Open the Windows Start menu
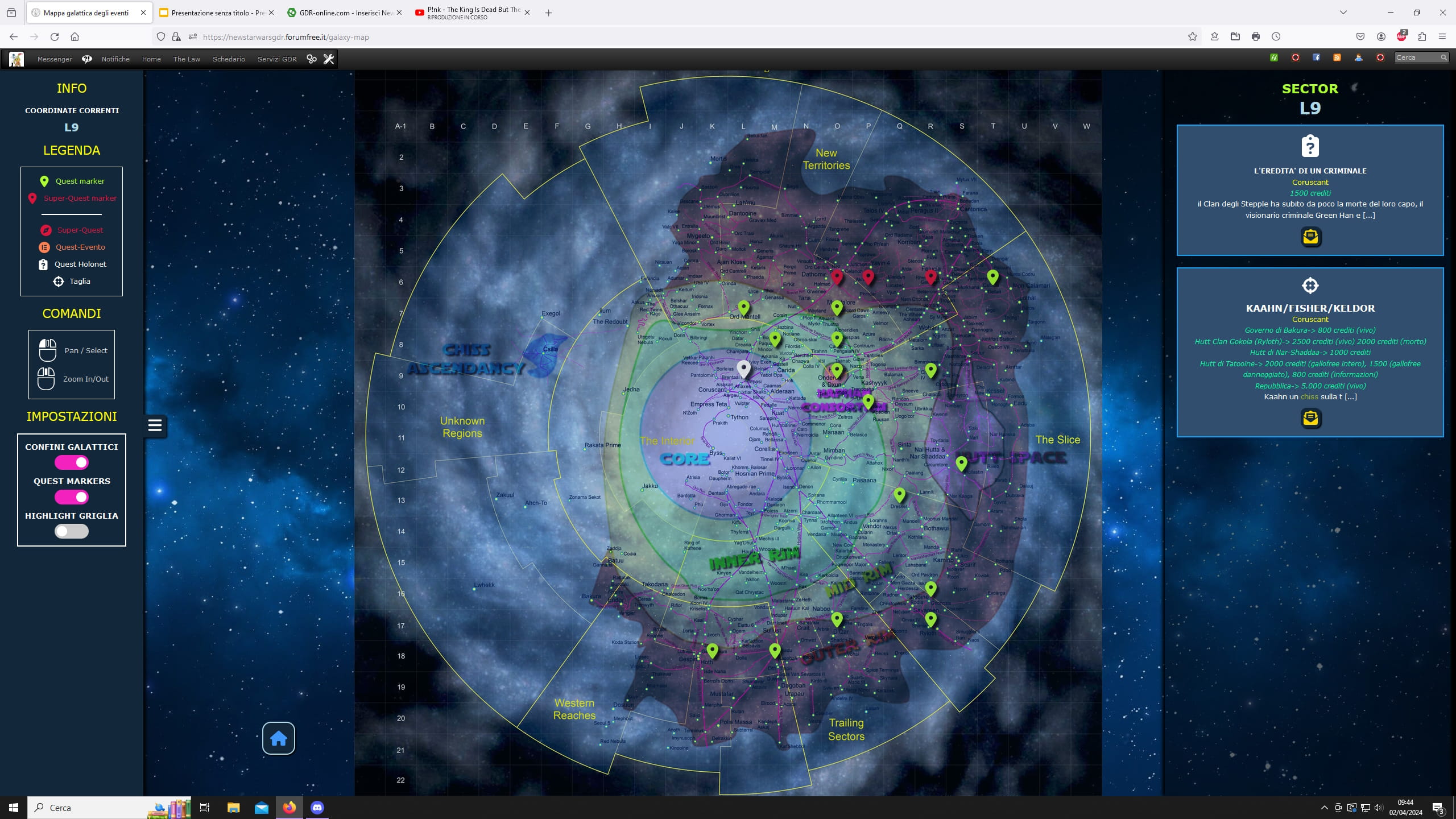1456x819 pixels. coord(14,808)
